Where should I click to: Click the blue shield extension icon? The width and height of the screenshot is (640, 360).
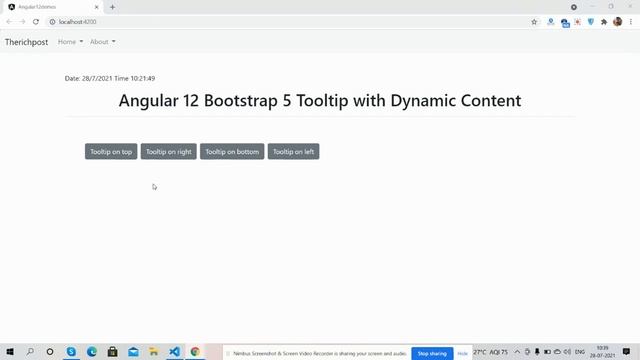coord(591,22)
